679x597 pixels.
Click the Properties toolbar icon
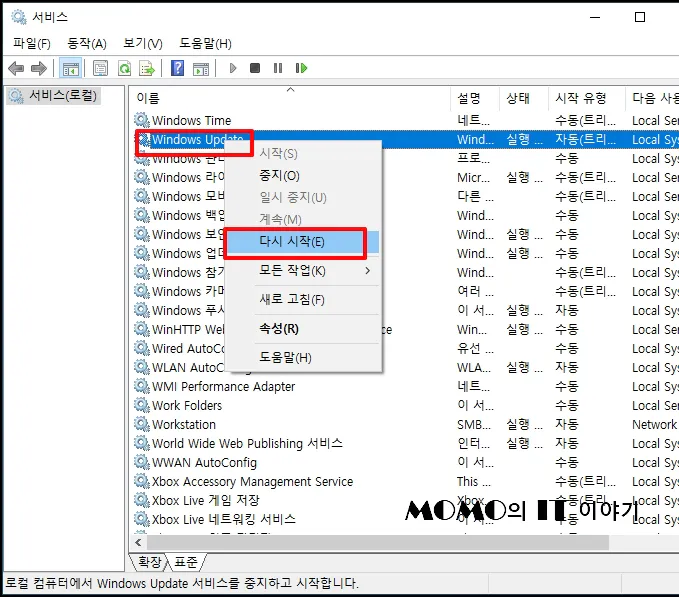pos(100,68)
